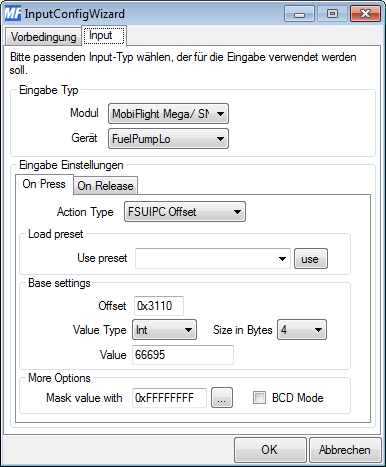Expand the Gerät FuelPumpLo dropdown
Image resolution: width=386 pixels, height=467 pixels.
click(x=168, y=139)
